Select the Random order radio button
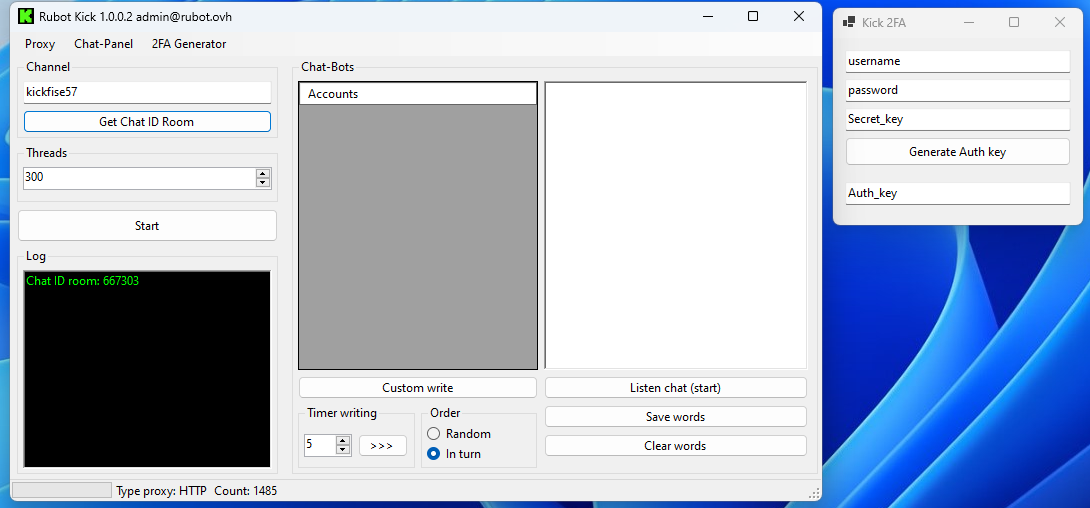This screenshot has width=1090, height=508. [434, 434]
